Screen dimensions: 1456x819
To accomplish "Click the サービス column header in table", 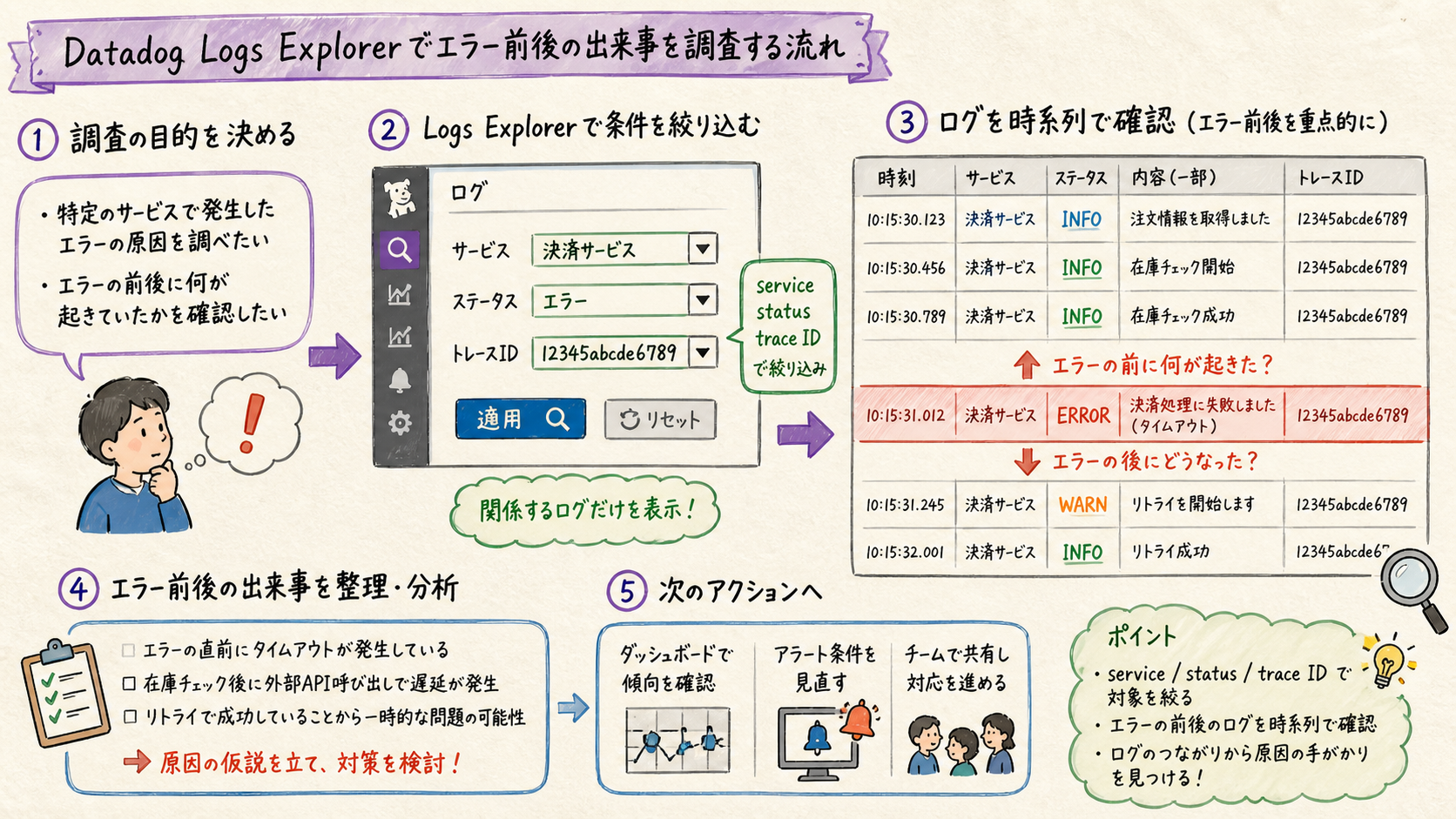I will point(990,178).
